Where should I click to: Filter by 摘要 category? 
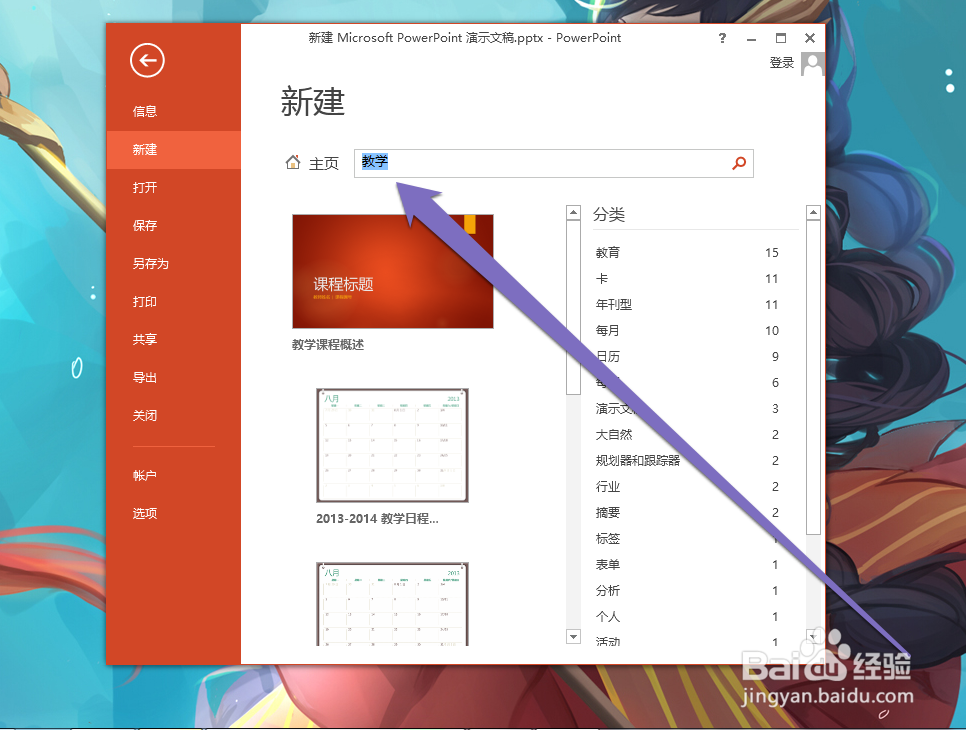[x=687, y=513]
